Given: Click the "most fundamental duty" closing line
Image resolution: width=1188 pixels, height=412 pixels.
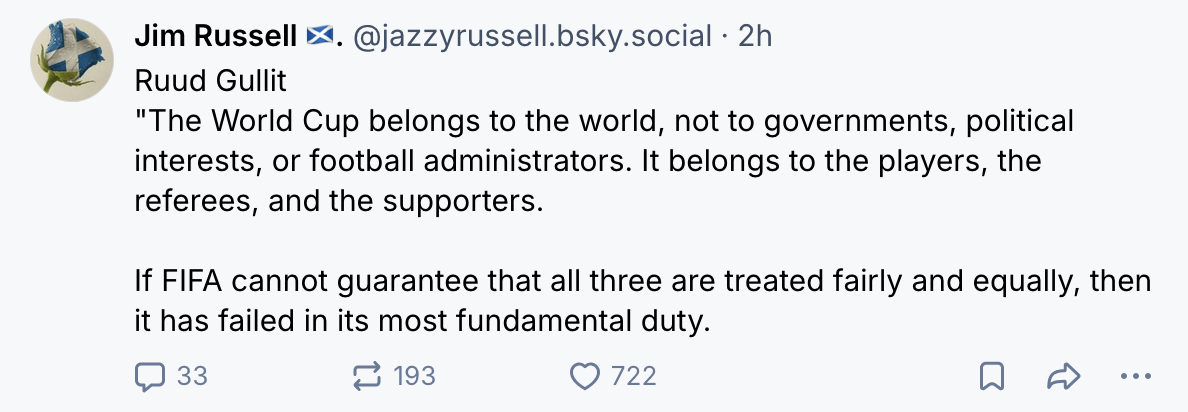Looking at the screenshot, I should pos(423,322).
